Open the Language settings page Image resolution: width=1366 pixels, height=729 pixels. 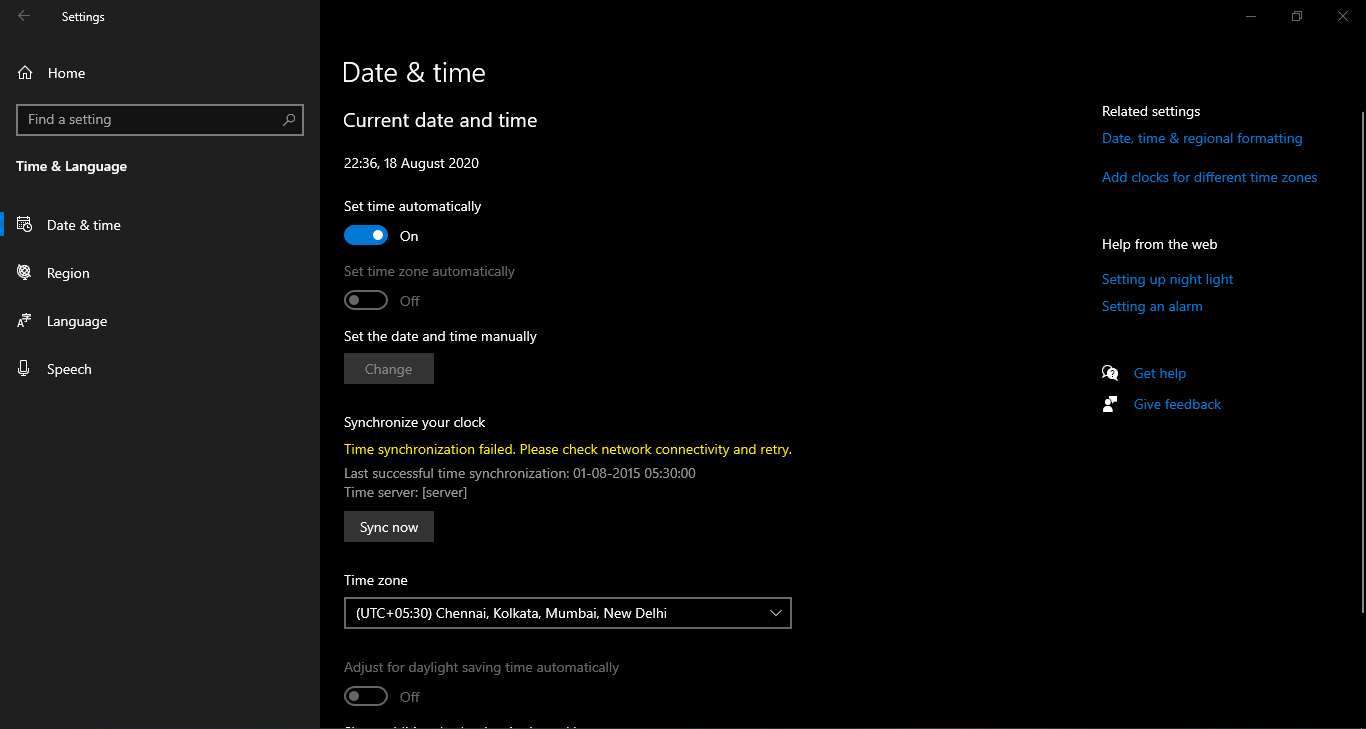pyautogui.click(x=160, y=321)
